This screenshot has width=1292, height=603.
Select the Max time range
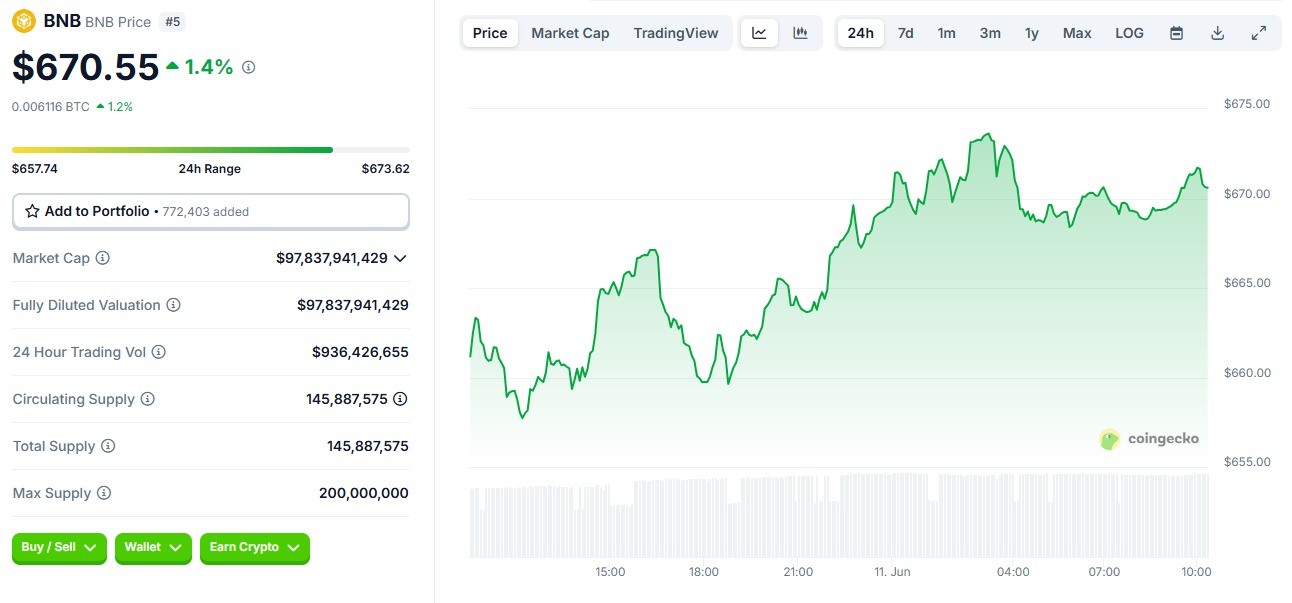[1077, 33]
